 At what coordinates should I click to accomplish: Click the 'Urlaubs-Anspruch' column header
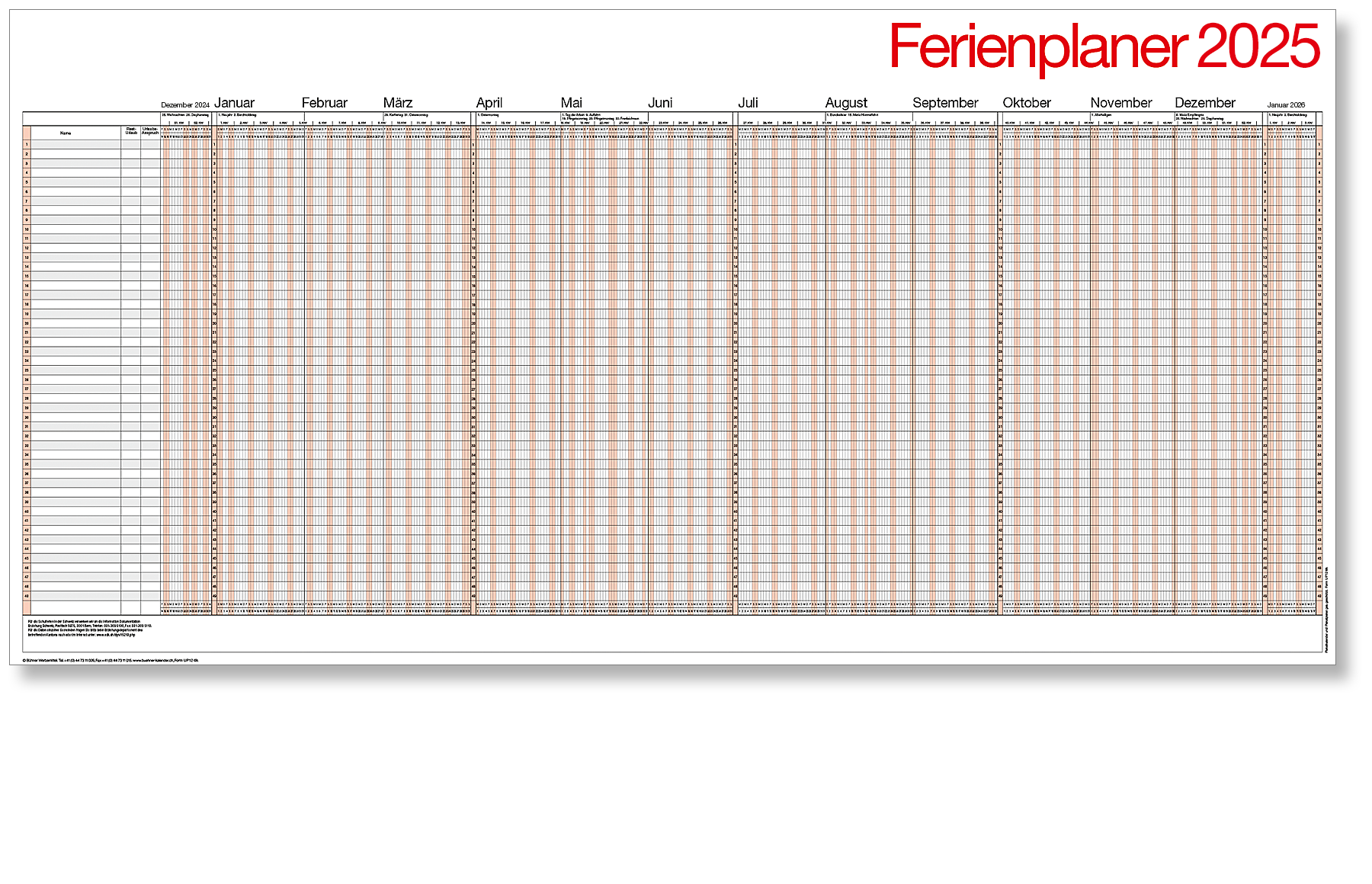pyautogui.click(x=150, y=131)
